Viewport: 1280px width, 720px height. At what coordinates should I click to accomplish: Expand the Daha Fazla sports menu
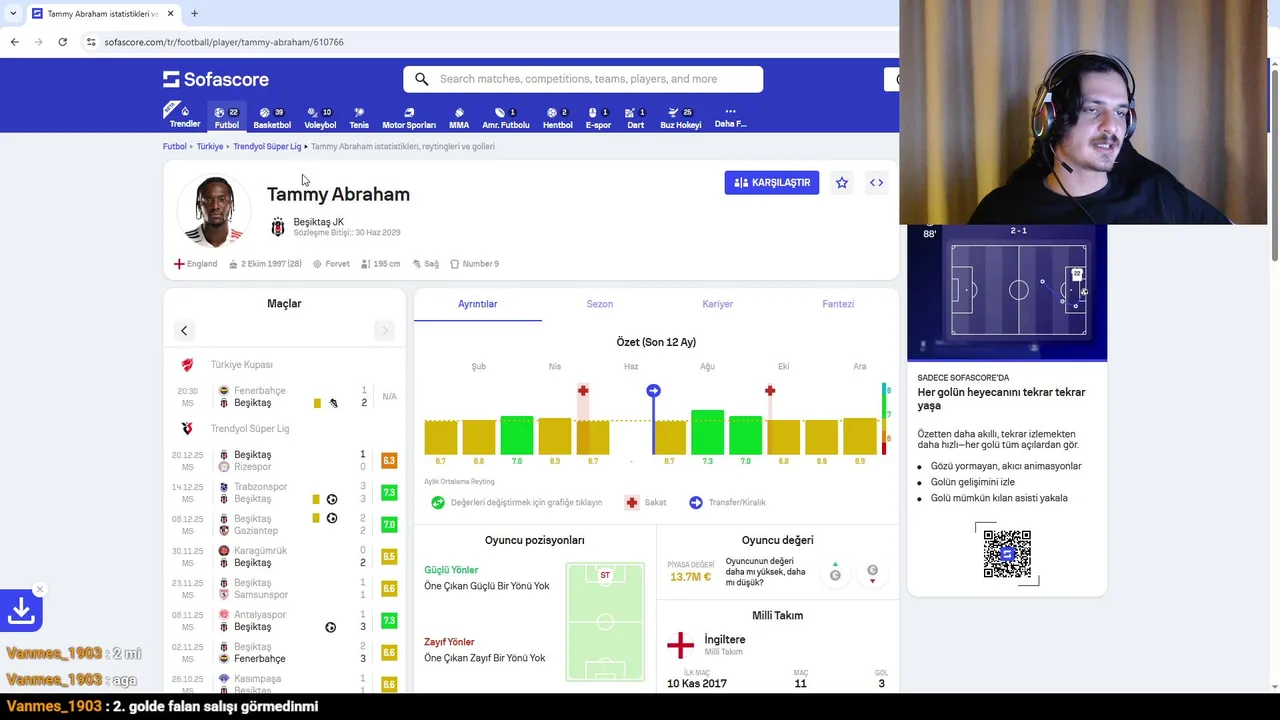coord(730,117)
